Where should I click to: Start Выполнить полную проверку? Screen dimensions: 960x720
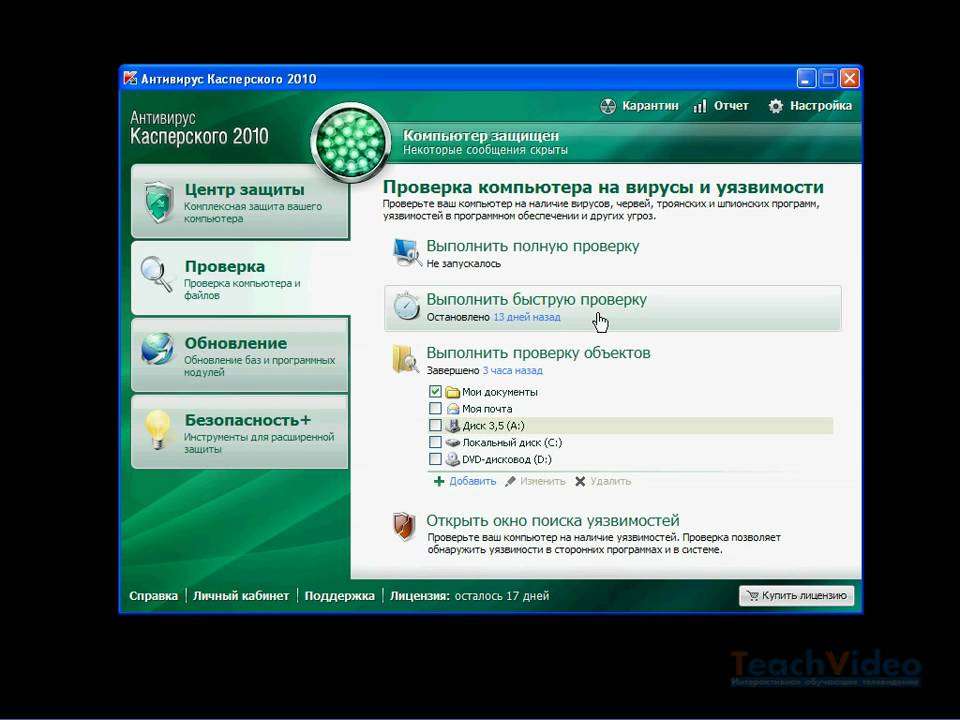[533, 246]
